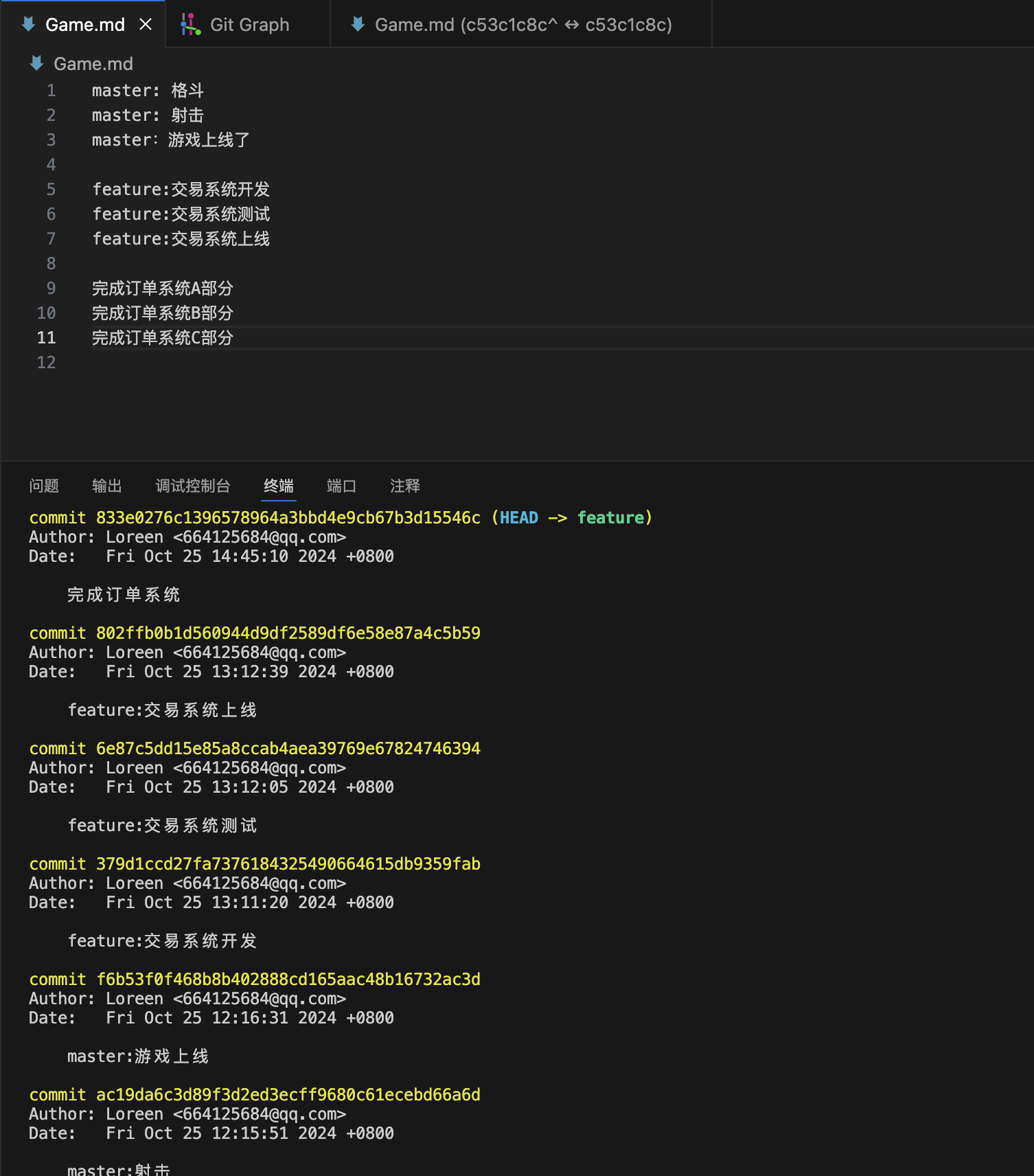Click the 'feature:交易系统测试' editor line
This screenshot has width=1034, height=1176.
[181, 214]
